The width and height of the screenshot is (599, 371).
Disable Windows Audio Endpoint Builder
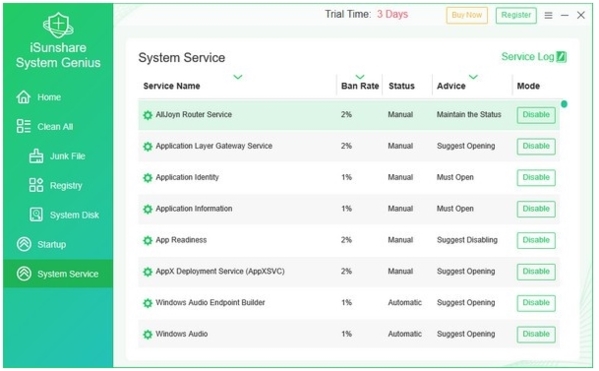point(536,303)
